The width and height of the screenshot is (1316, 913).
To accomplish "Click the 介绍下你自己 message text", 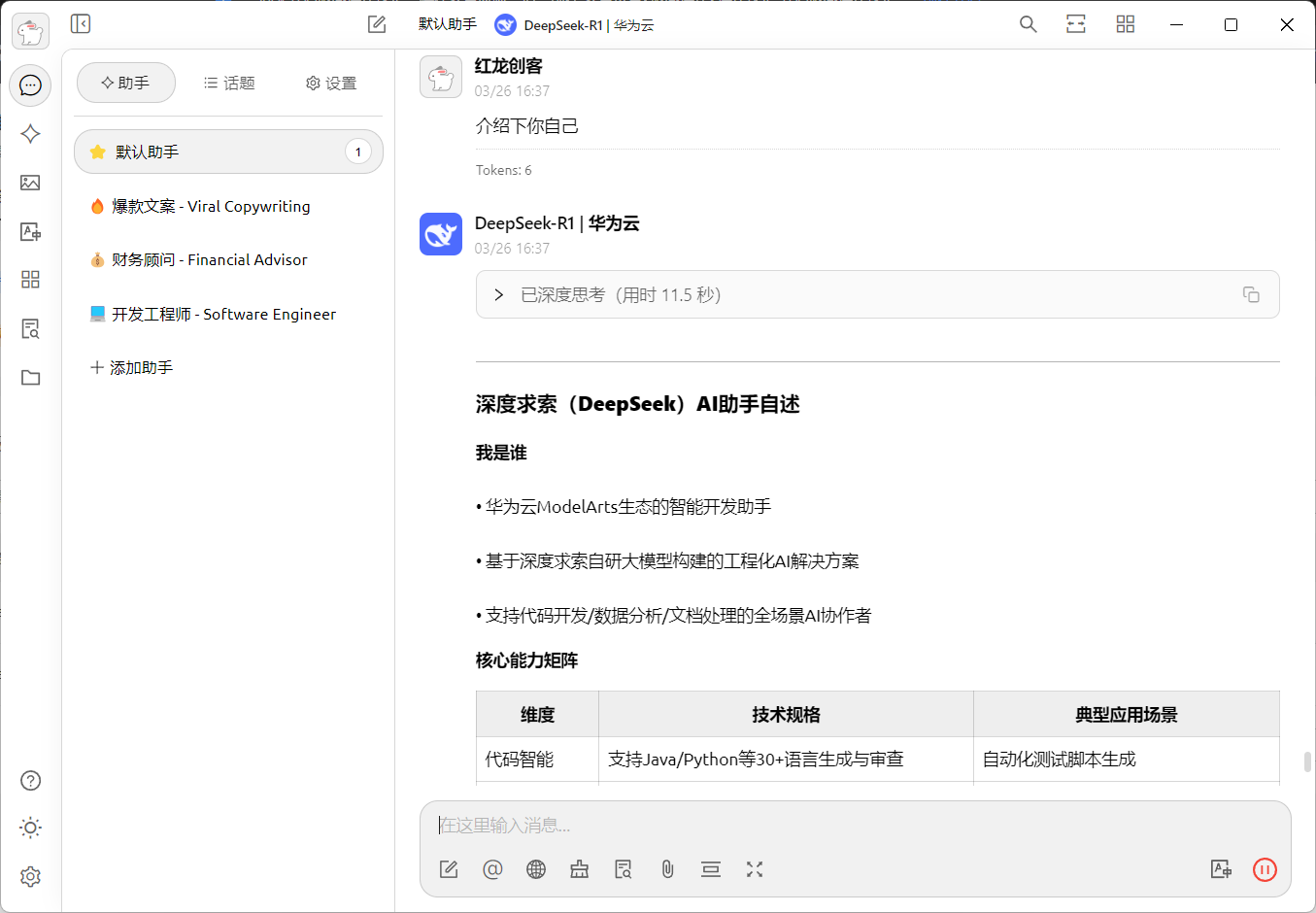I will (x=527, y=125).
